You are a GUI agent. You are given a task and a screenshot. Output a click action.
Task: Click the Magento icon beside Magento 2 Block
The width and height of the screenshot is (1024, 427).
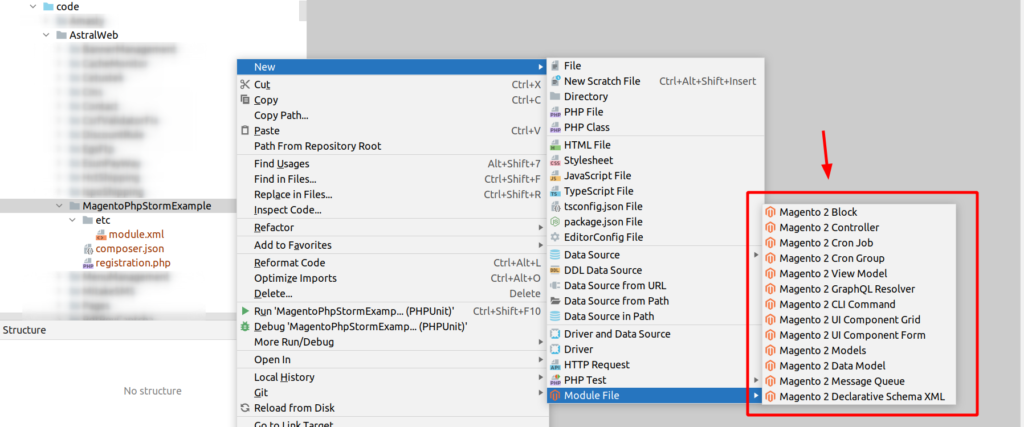(770, 213)
